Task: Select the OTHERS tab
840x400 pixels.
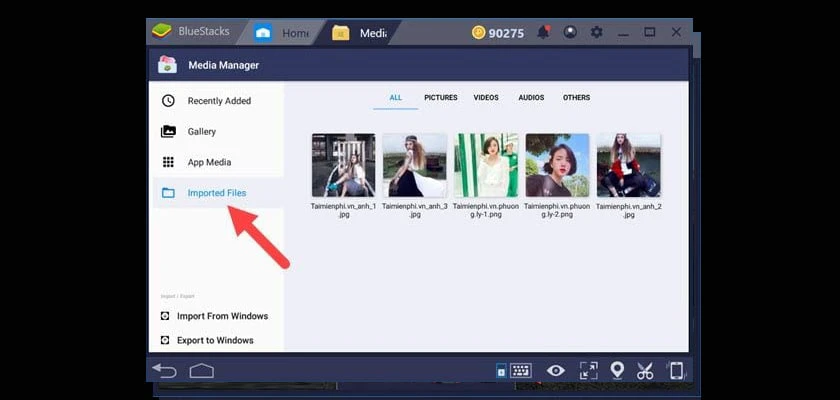Action: (x=576, y=97)
